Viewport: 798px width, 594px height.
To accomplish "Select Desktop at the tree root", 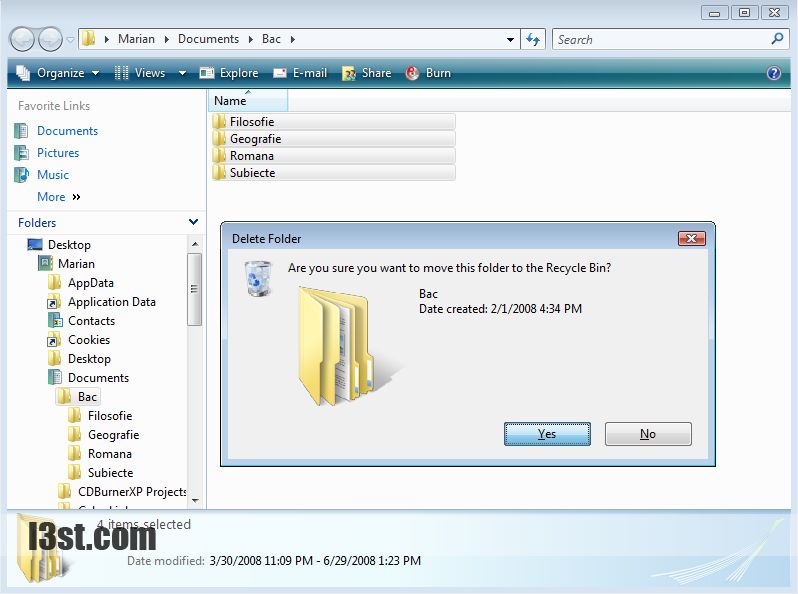I will tap(69, 245).
